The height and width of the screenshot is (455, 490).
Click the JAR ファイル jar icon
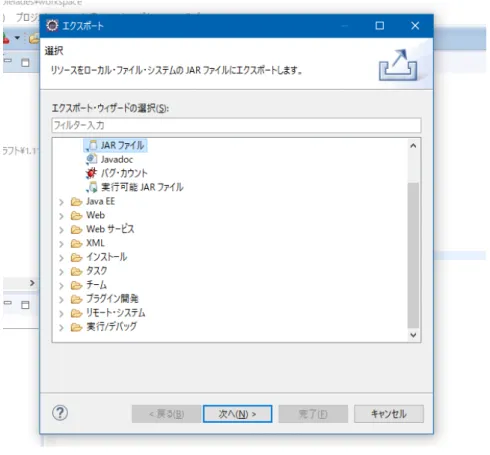(x=91, y=146)
